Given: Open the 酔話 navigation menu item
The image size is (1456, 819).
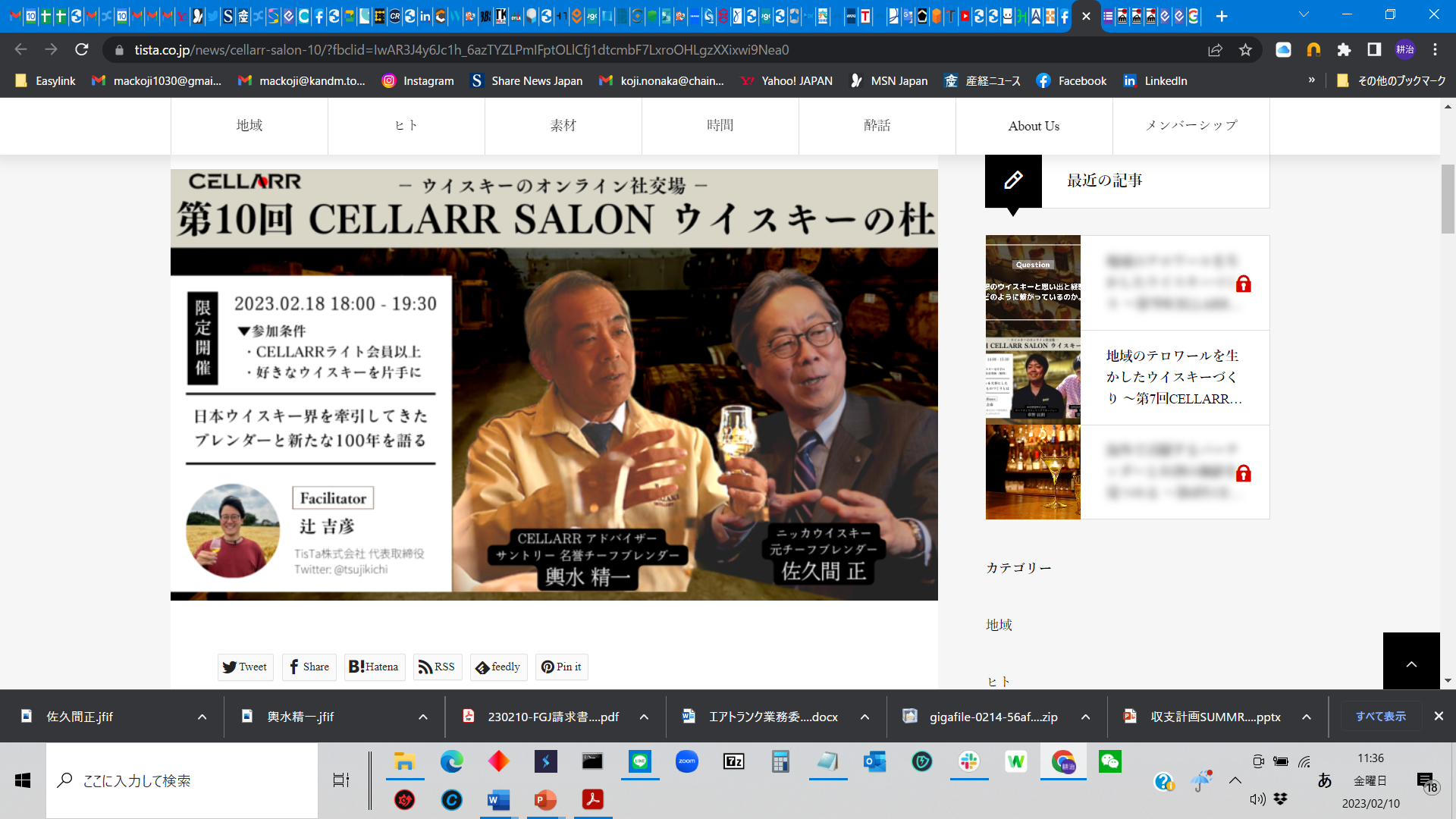Looking at the screenshot, I should pos(877,126).
